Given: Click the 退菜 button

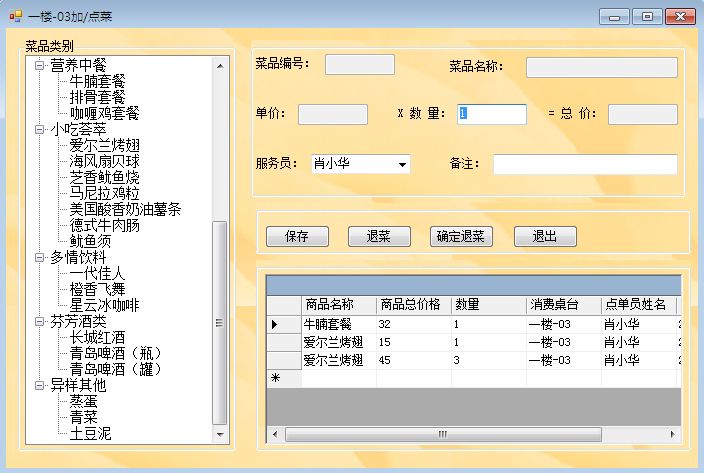Looking at the screenshot, I should [379, 236].
